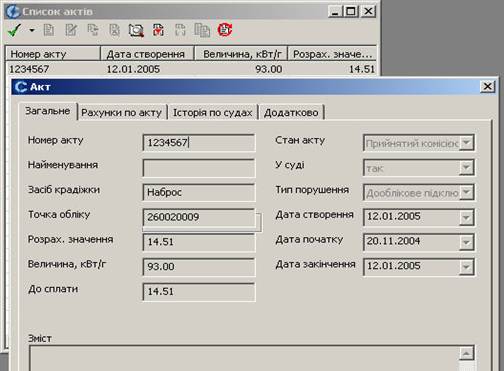Click the greyed edit document pencil icon
This screenshot has width=504, height=371.
(71, 30)
